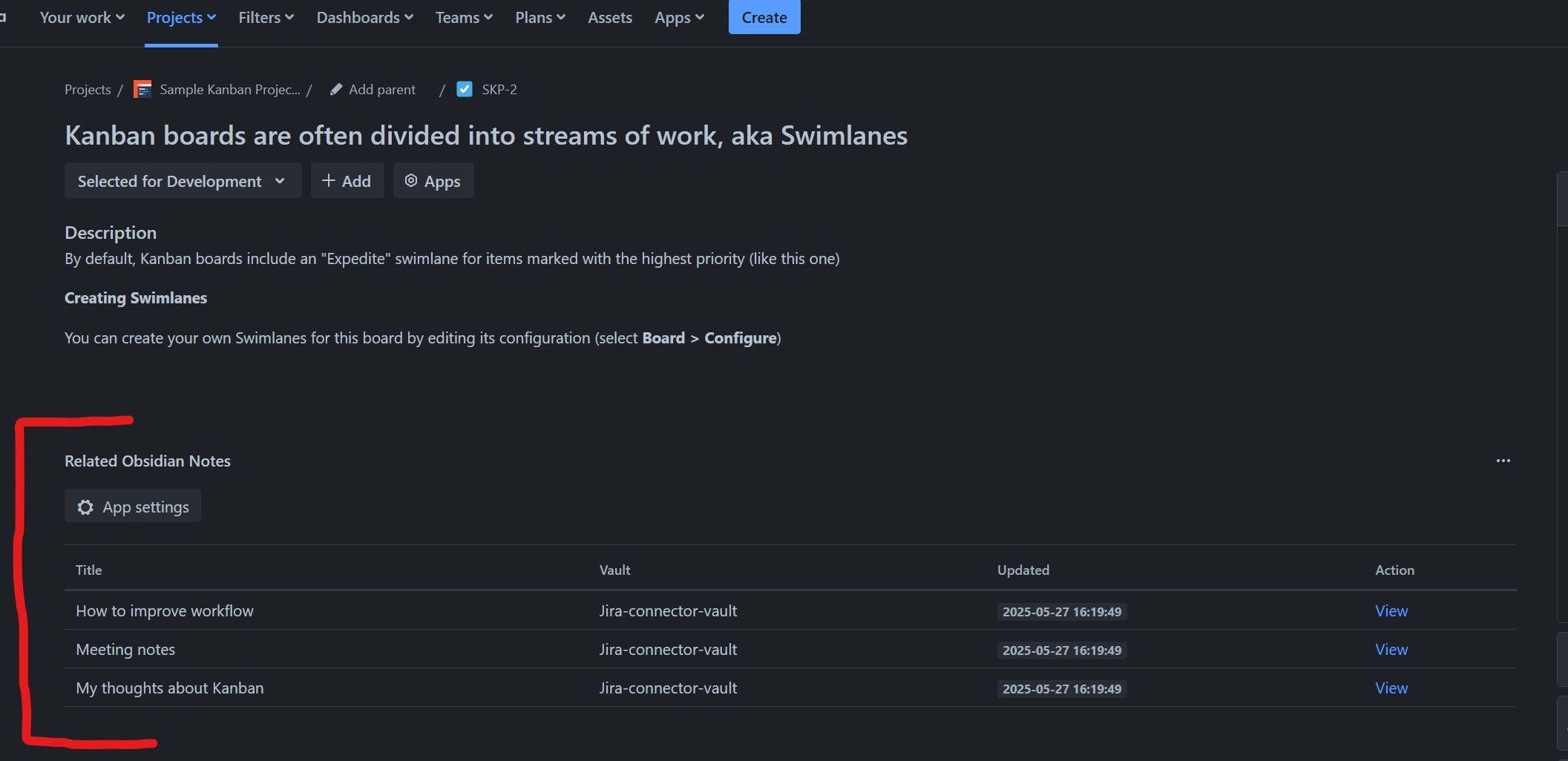Click the Related Obsidian Notes heading
Viewport: 1568px width, 761px height.
(x=148, y=461)
